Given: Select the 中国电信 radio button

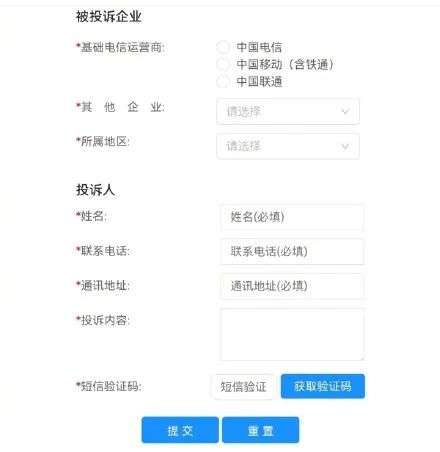Looking at the screenshot, I should pyautogui.click(x=223, y=47).
